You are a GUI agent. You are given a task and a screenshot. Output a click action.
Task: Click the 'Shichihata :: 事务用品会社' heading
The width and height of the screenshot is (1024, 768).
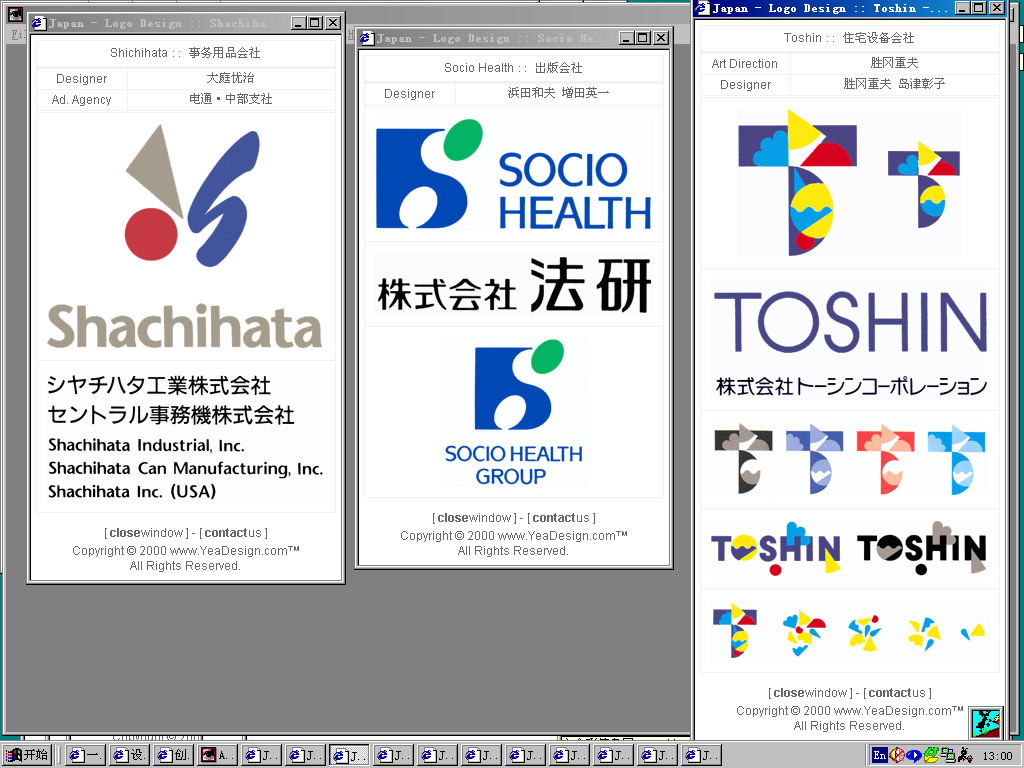pyautogui.click(x=185, y=53)
